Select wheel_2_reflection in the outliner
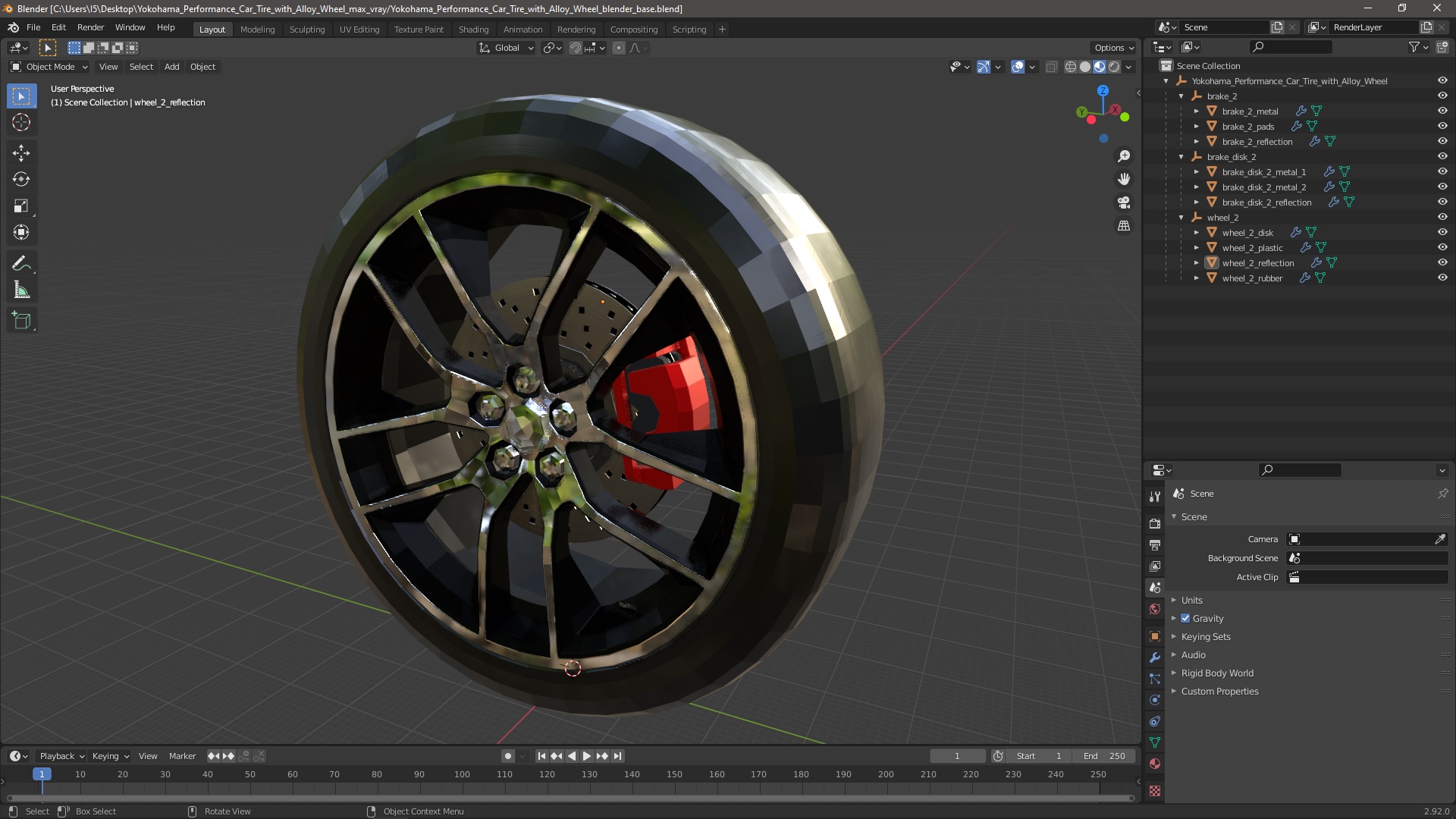Viewport: 1456px width, 819px height. 1257,263
